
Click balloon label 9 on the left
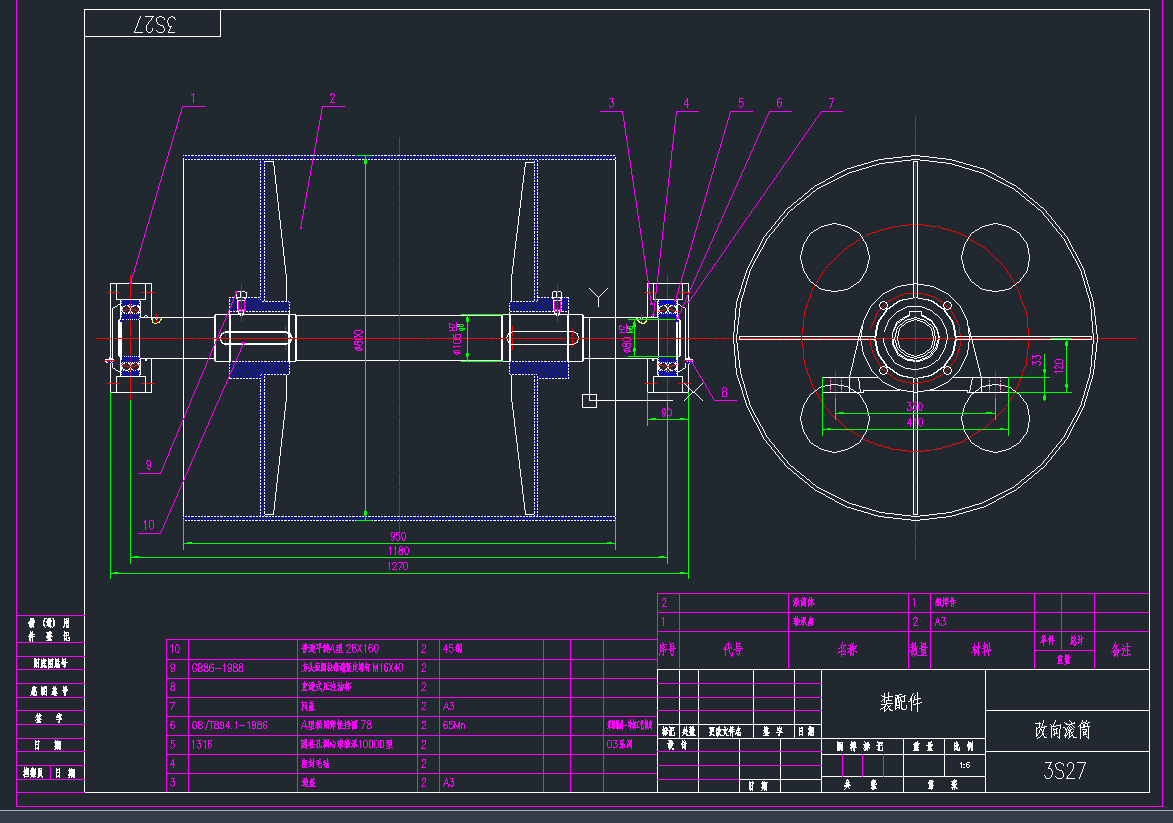coord(148,464)
